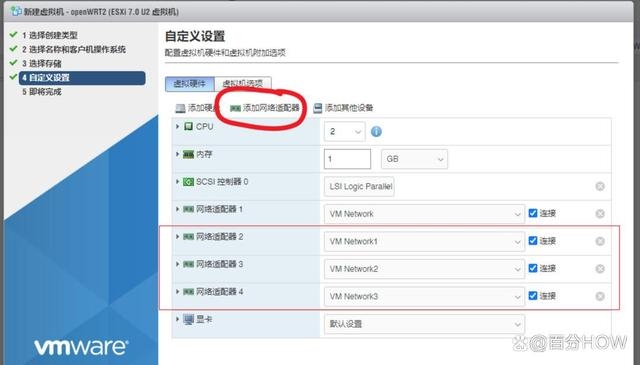The image size is (640, 365).
Task: Click the SCSI controller 0 icon
Action: 188,182
